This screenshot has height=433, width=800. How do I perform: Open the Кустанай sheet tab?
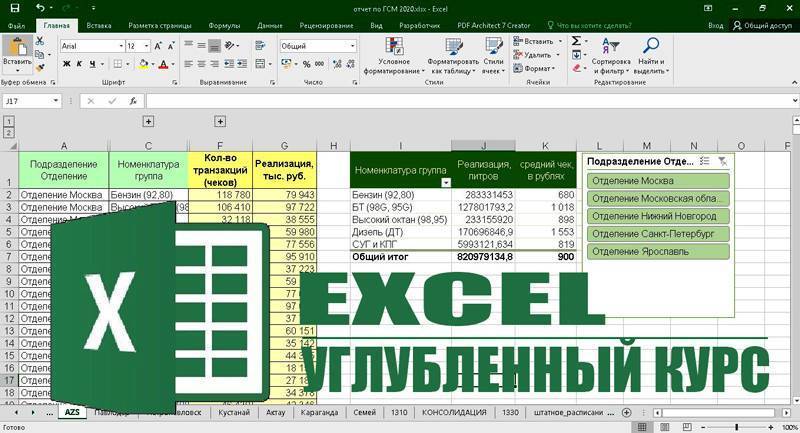tap(235, 412)
